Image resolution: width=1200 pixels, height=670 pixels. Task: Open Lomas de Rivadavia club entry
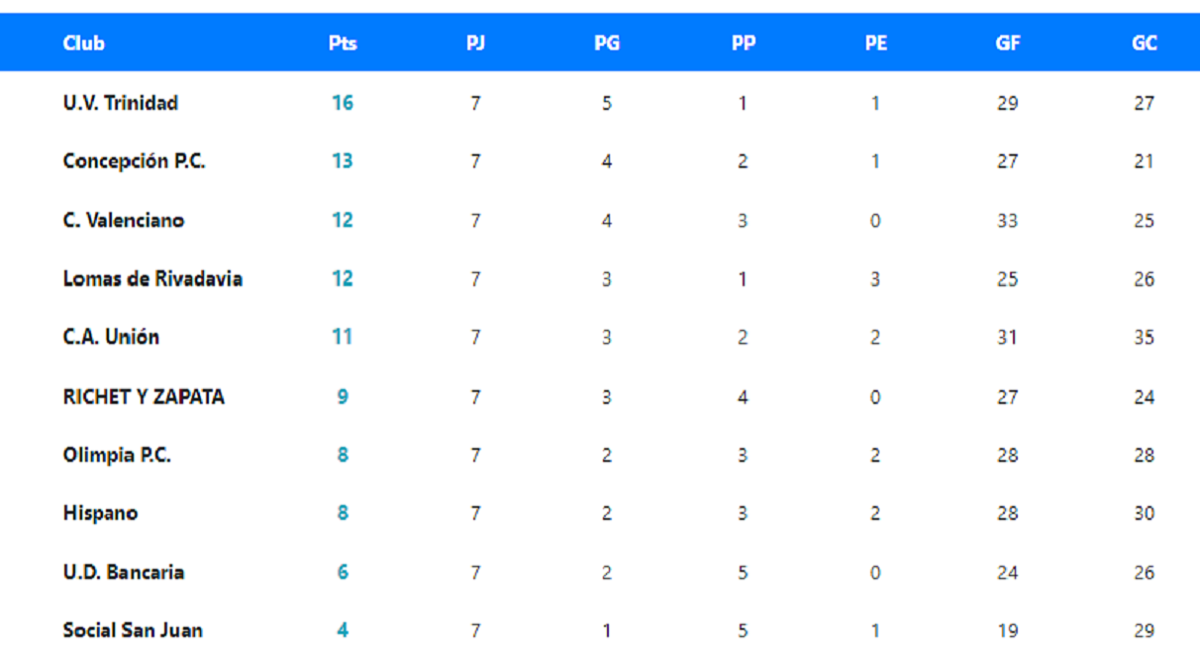pos(152,279)
